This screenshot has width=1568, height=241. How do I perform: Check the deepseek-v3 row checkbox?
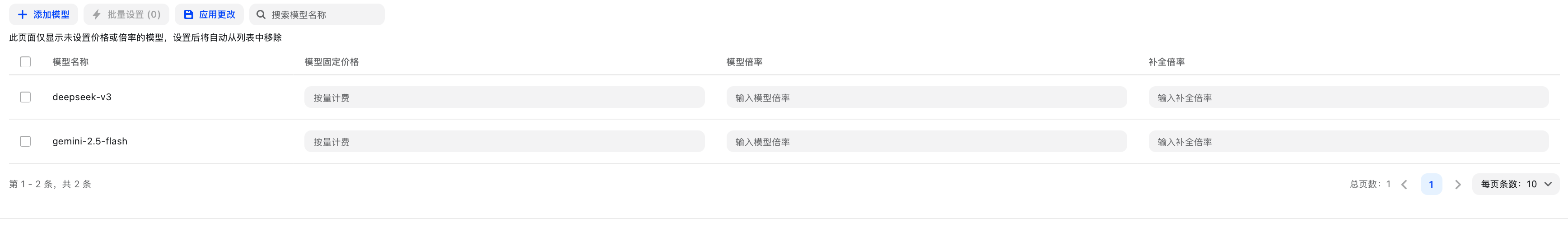click(x=26, y=97)
